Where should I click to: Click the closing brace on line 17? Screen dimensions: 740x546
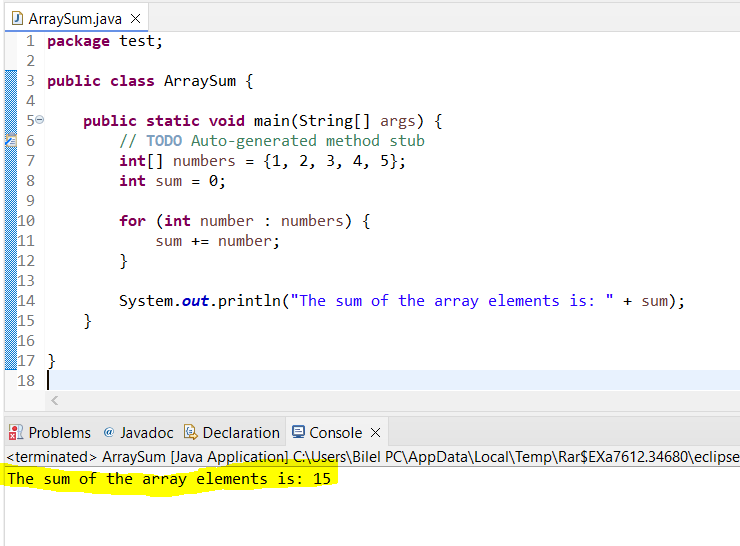[51, 361]
